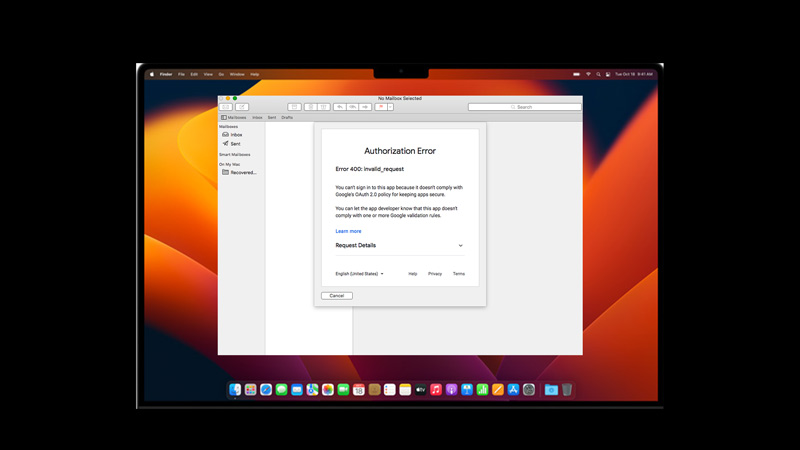Open Keynote from the Dock
Viewport: 800px width, 450px height.
point(467,390)
